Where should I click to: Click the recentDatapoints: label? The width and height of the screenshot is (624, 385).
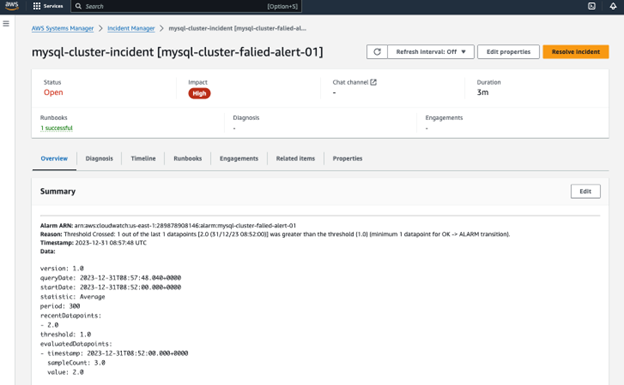point(71,316)
